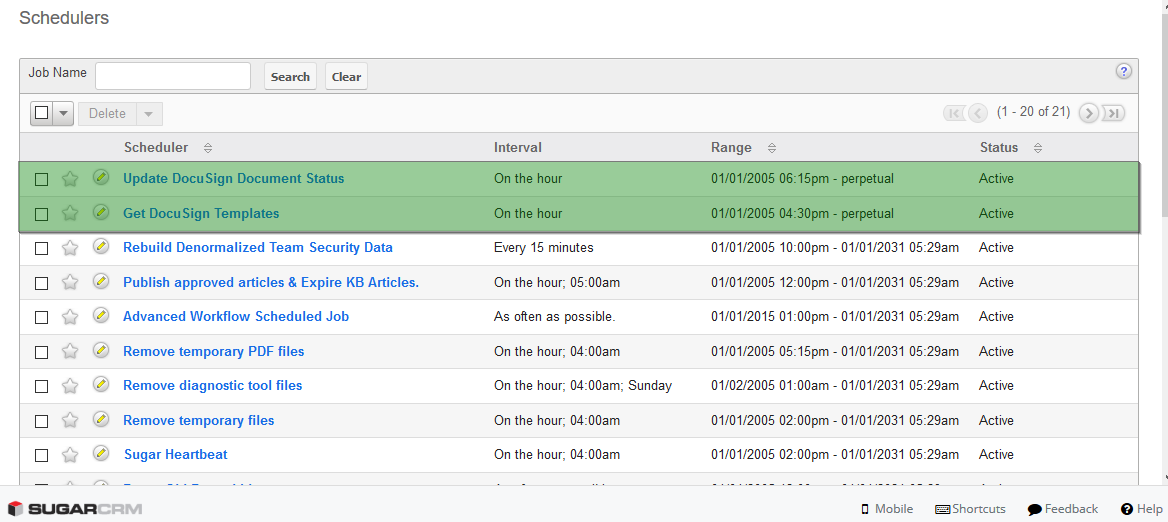
Task: Open Get DocuSign Templates scheduler
Action: click(201, 214)
